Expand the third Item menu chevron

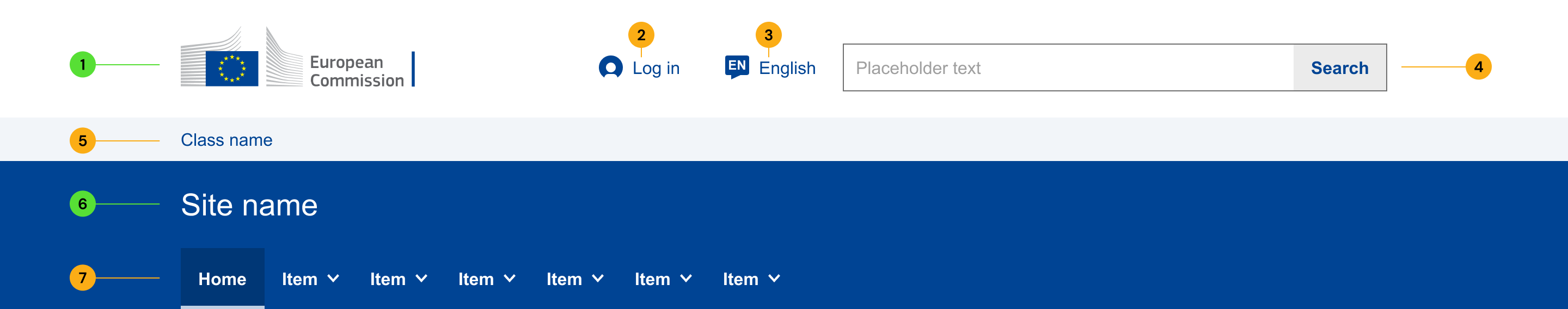[510, 279]
